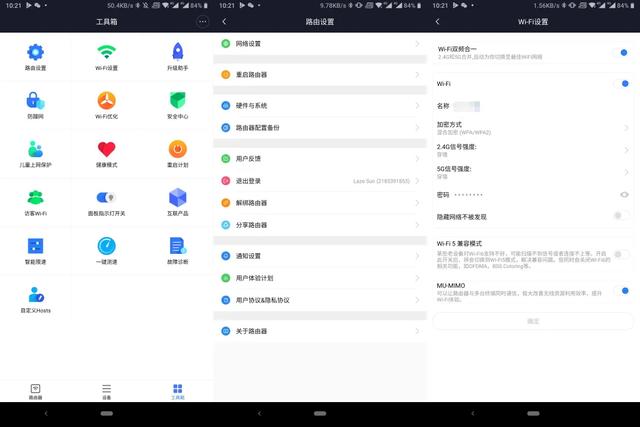Show password with the eye icon
Viewport: 640px width, 427px height.
[x=624, y=195]
